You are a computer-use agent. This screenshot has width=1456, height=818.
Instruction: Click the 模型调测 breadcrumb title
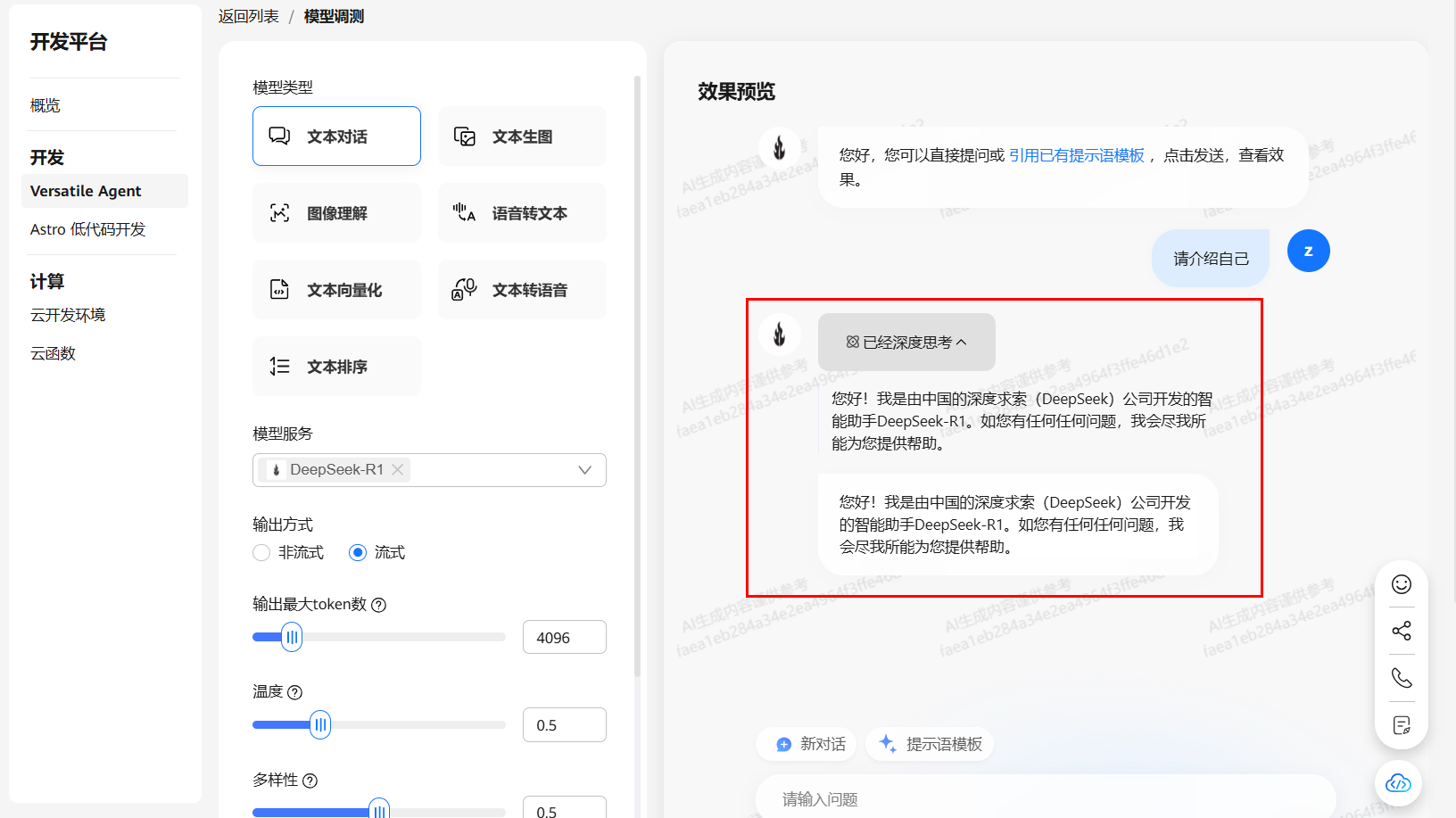(x=334, y=16)
